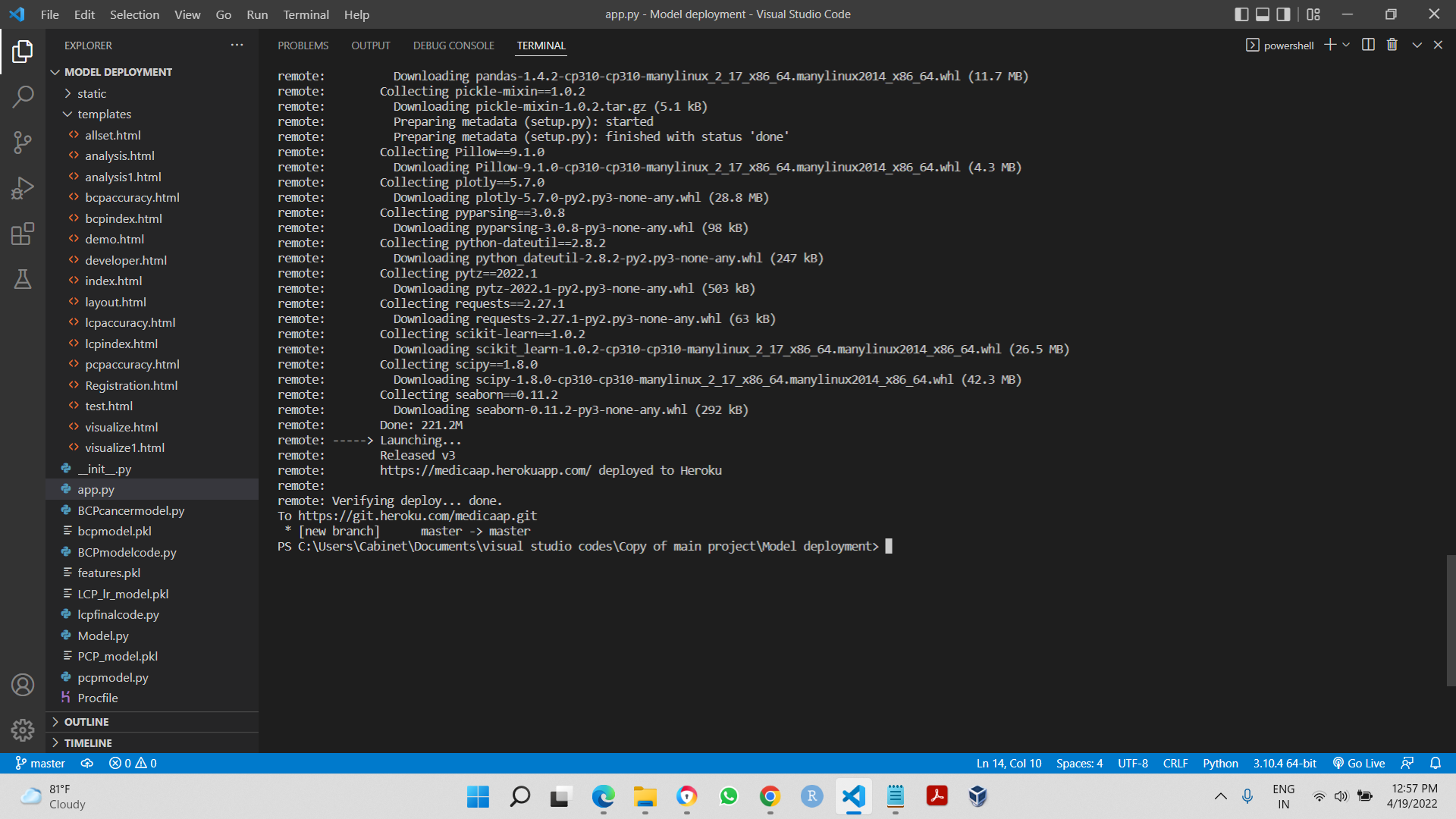
Task: Open the terminal launch profile dropdown
Action: 1345,45
